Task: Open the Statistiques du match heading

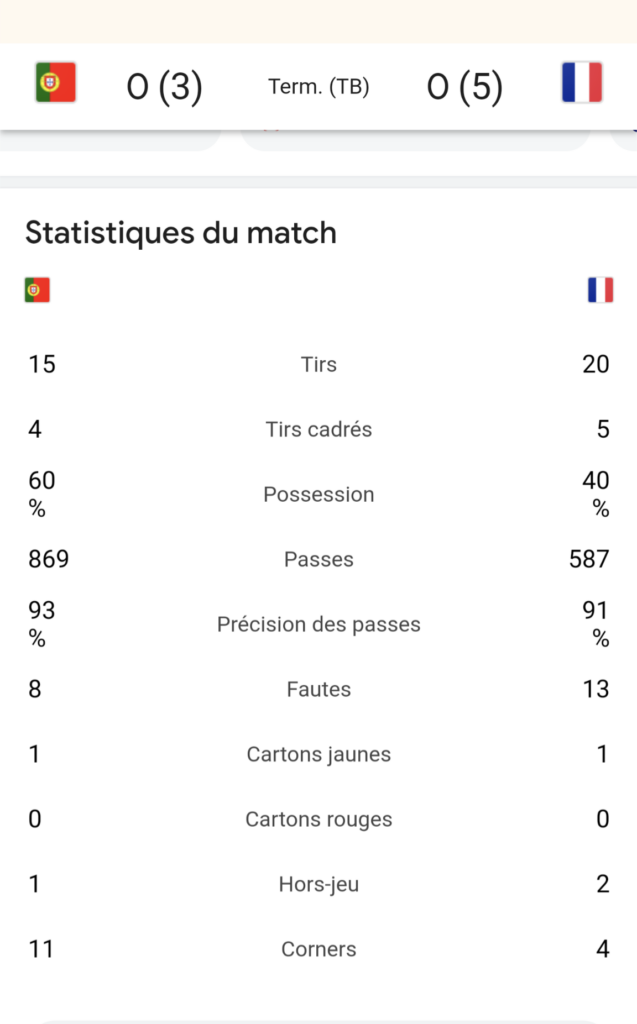Action: [181, 232]
